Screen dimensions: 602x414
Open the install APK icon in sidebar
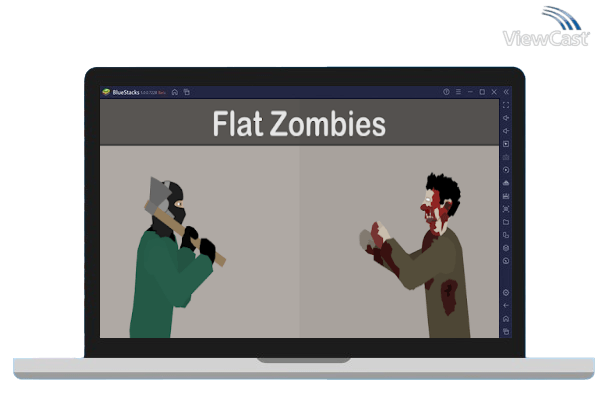(506, 183)
